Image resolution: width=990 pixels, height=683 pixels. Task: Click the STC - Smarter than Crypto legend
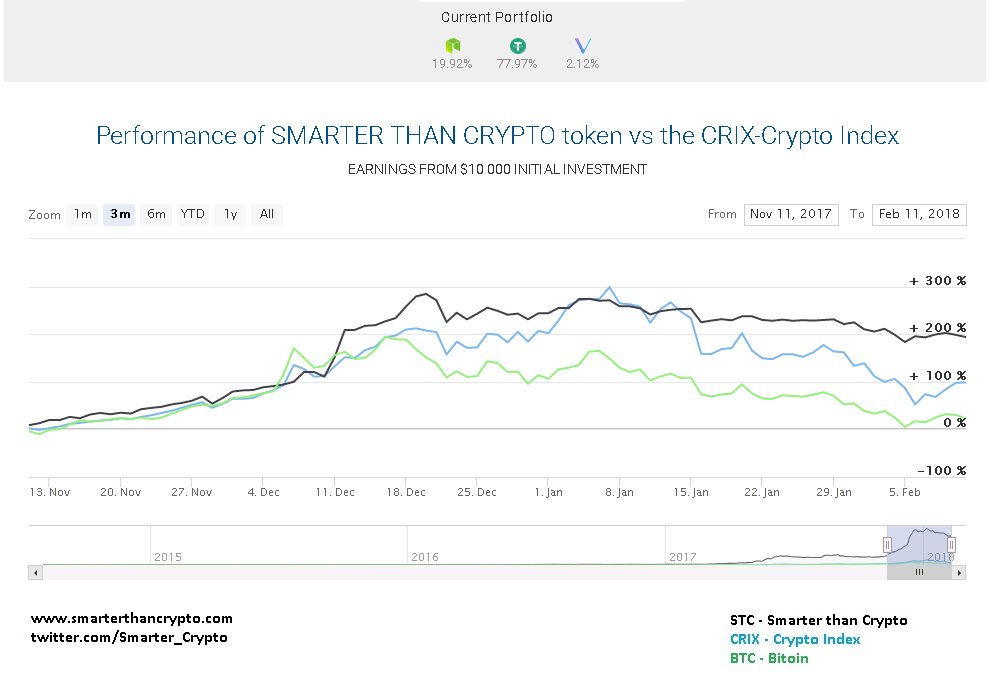point(819,621)
